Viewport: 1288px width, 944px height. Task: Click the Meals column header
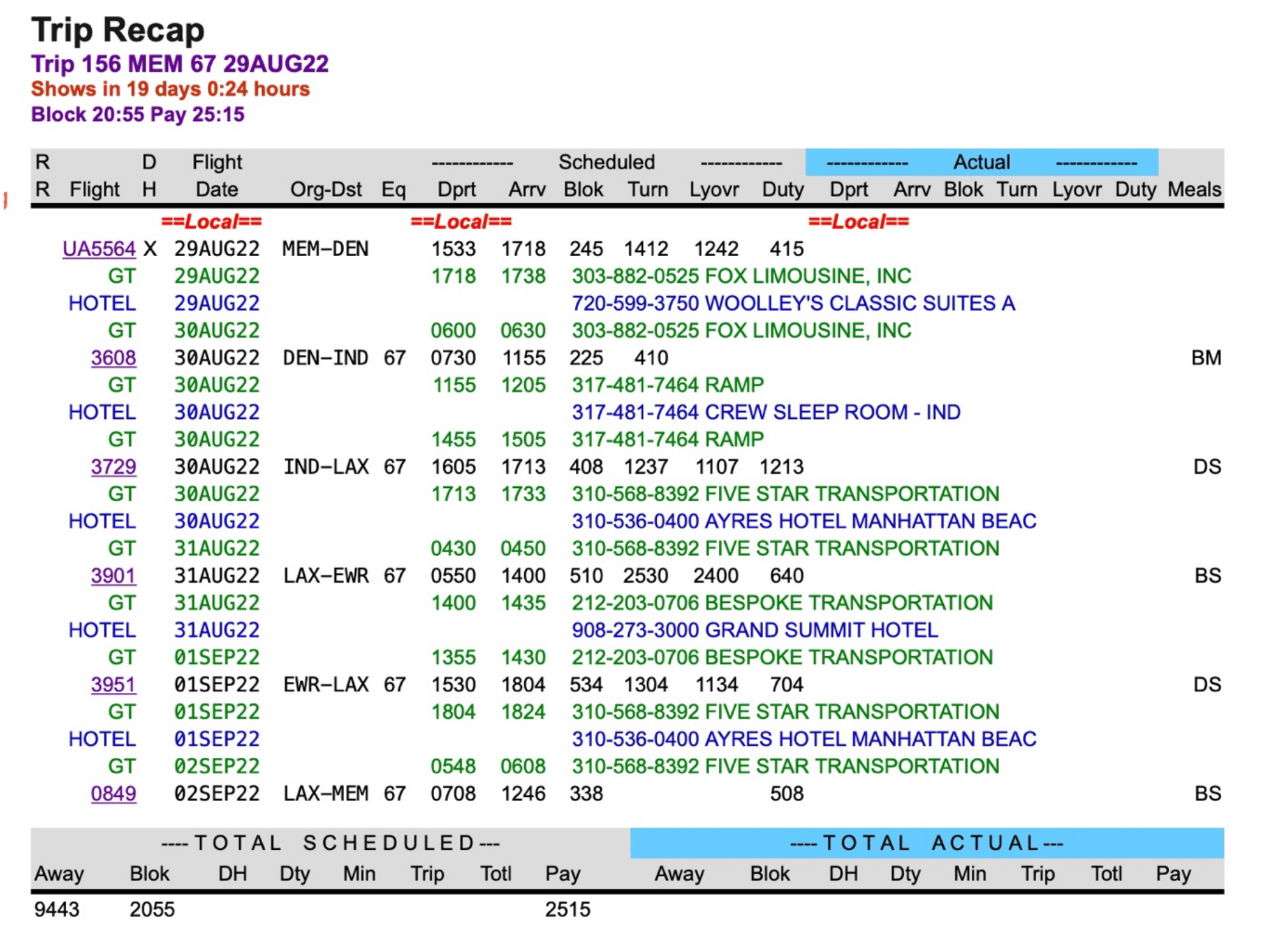[x=1194, y=189]
